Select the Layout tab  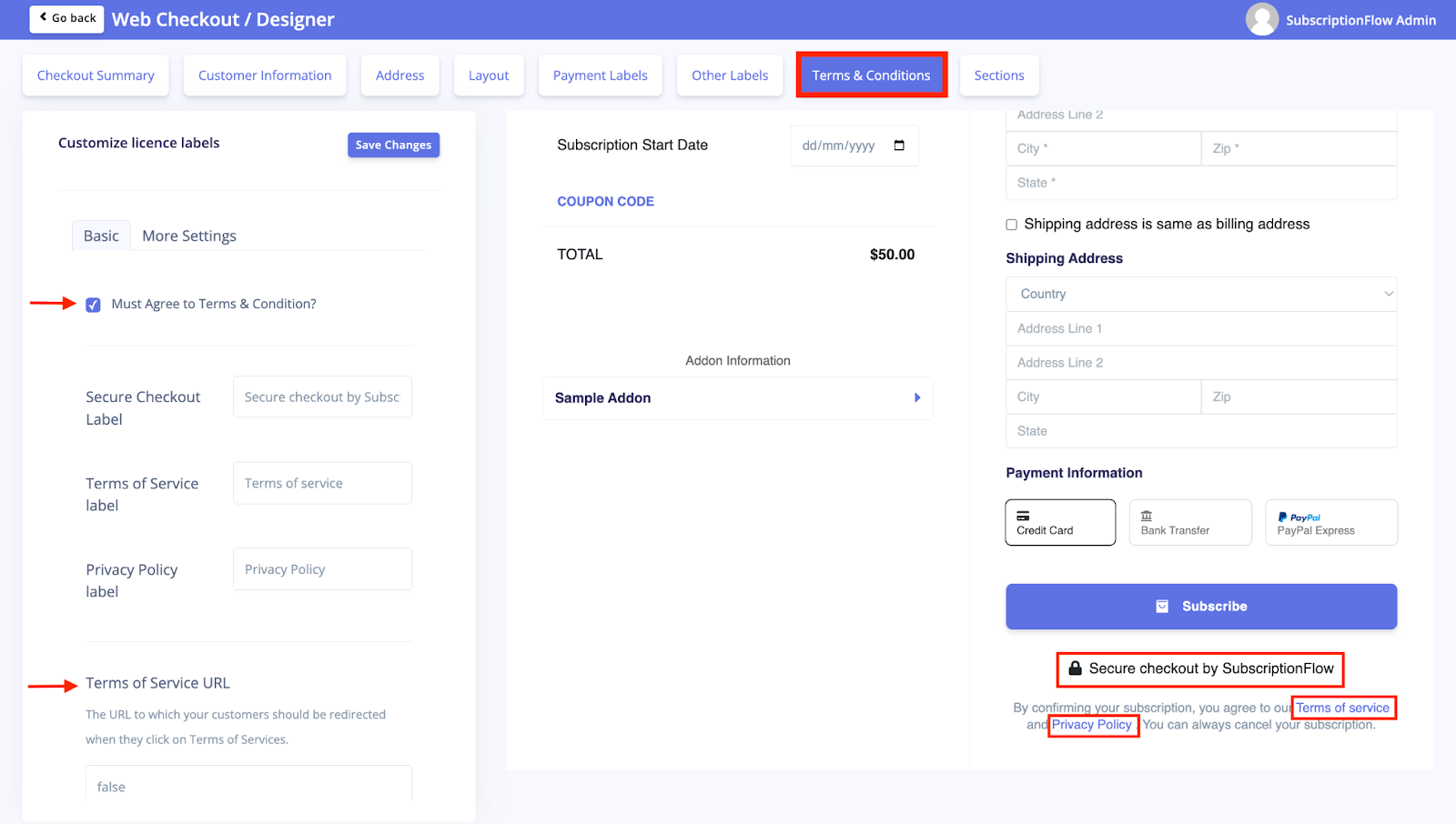[489, 75]
